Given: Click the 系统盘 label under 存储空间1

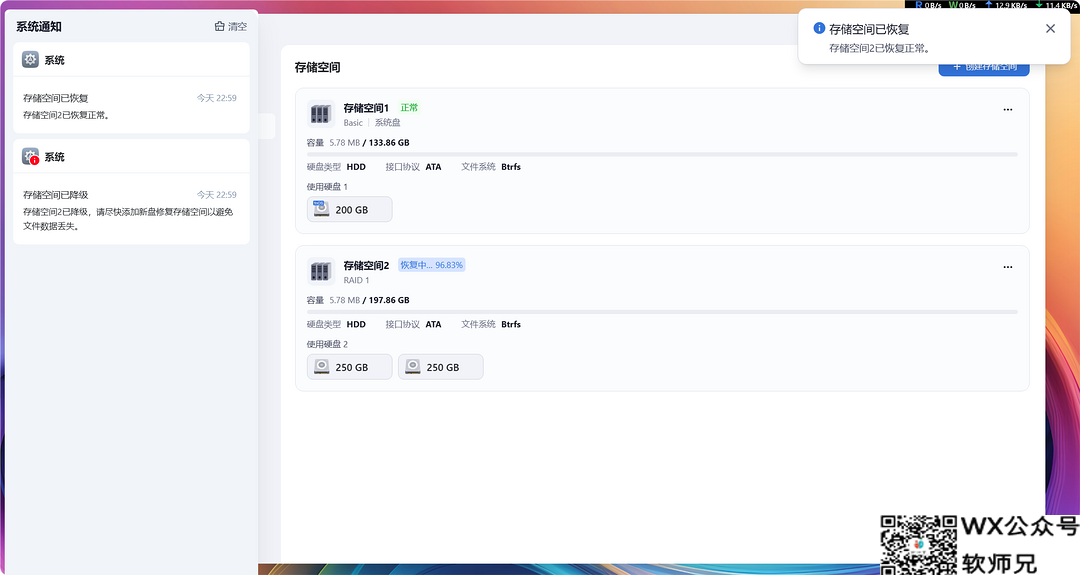Looking at the screenshot, I should 387,123.
